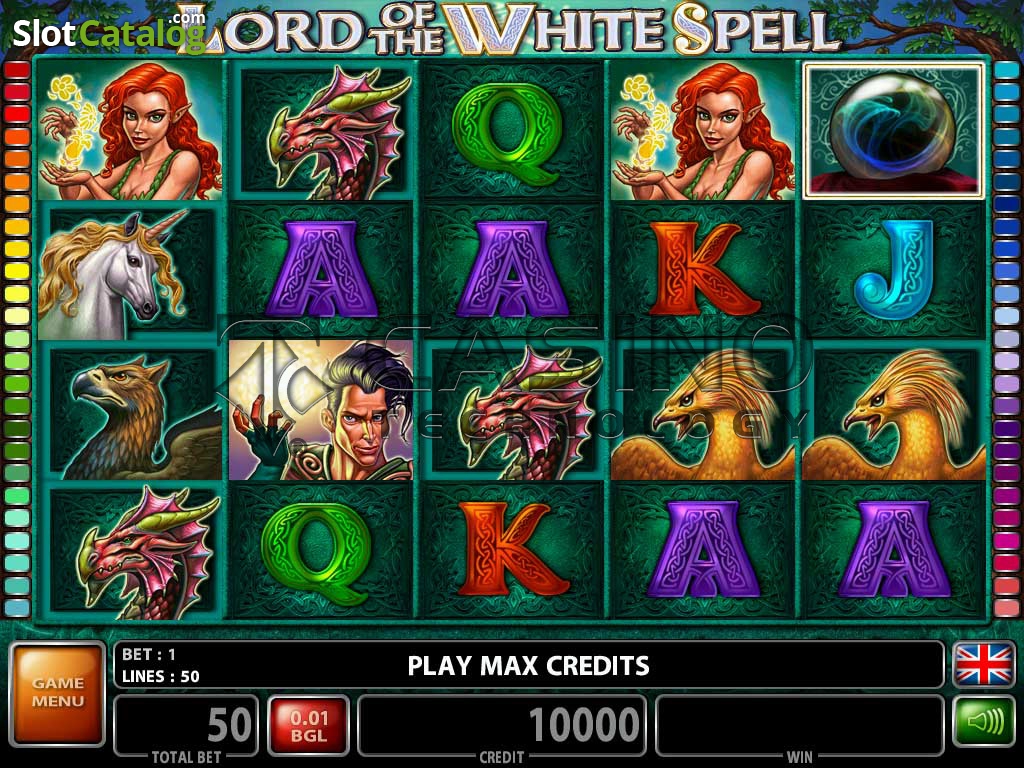Image resolution: width=1024 pixels, height=768 pixels.
Task: Click the empty Win display field
Action: point(800,725)
